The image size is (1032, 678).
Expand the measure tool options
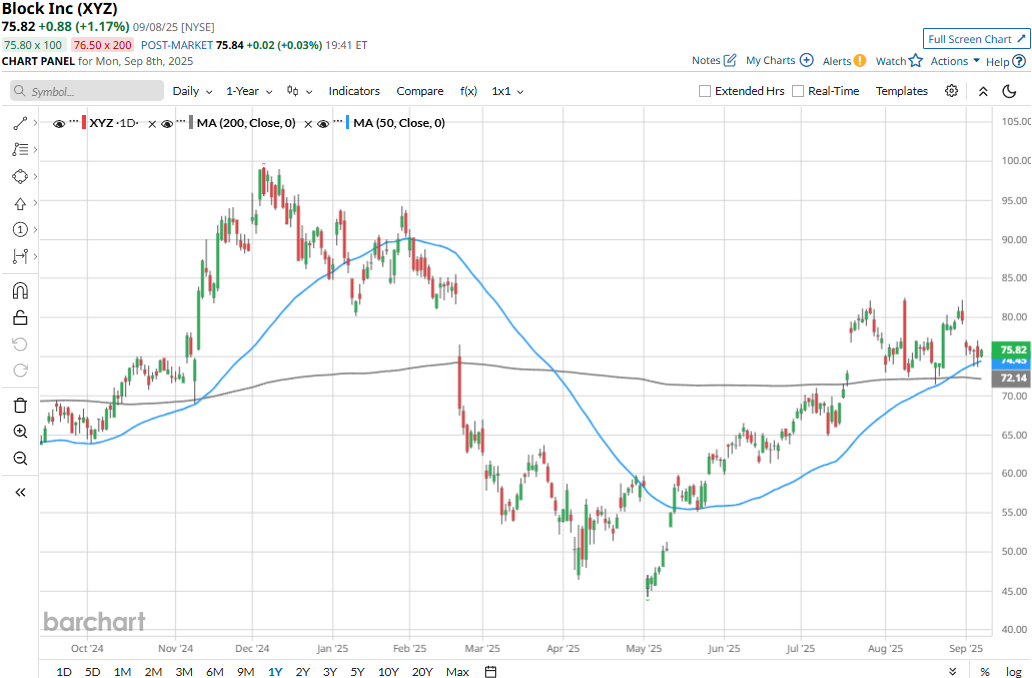35,256
